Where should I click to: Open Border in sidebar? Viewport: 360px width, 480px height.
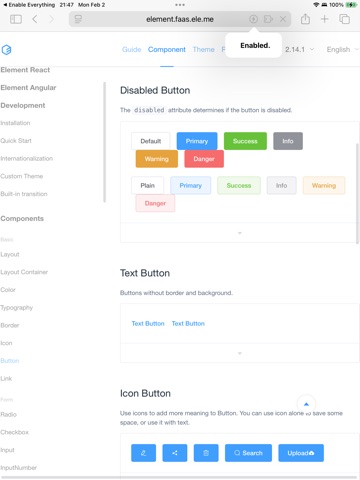tap(10, 325)
